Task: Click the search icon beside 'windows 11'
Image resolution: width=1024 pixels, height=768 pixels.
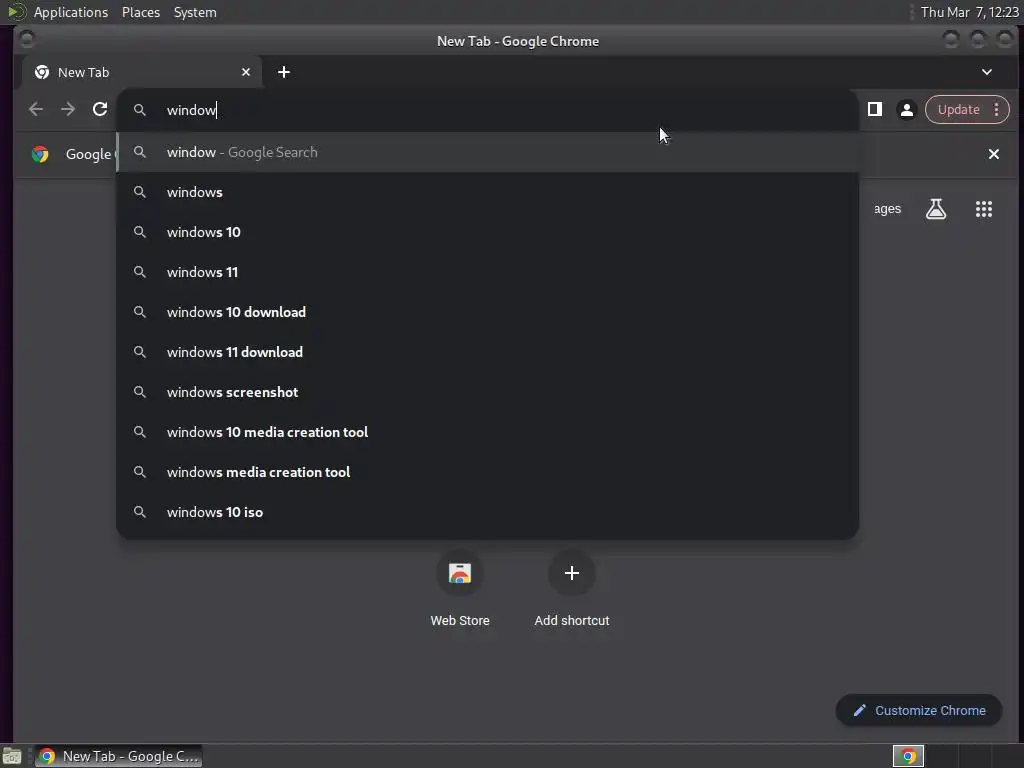Action: point(140,272)
